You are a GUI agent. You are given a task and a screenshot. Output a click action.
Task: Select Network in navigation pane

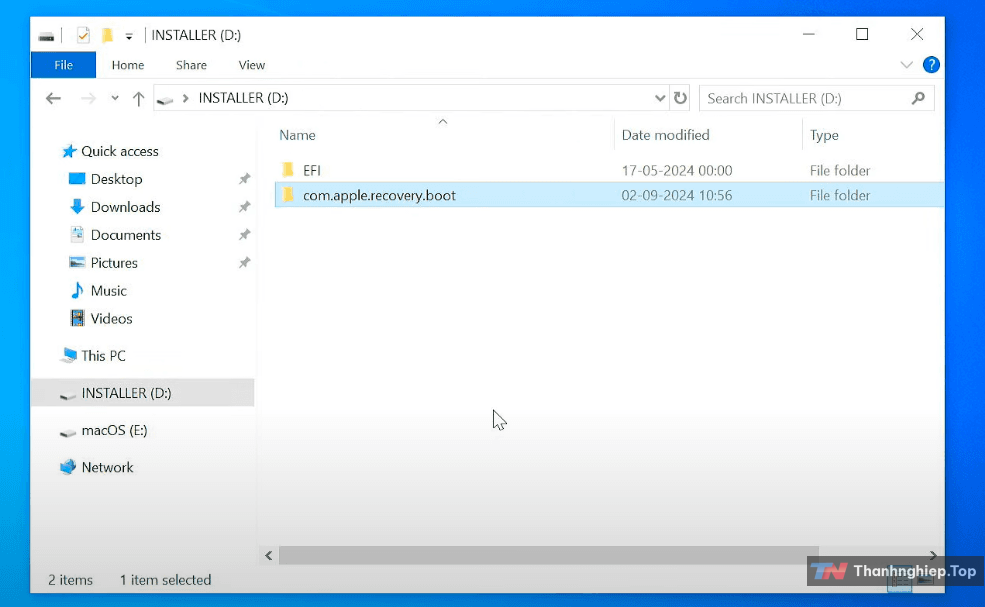coord(107,468)
